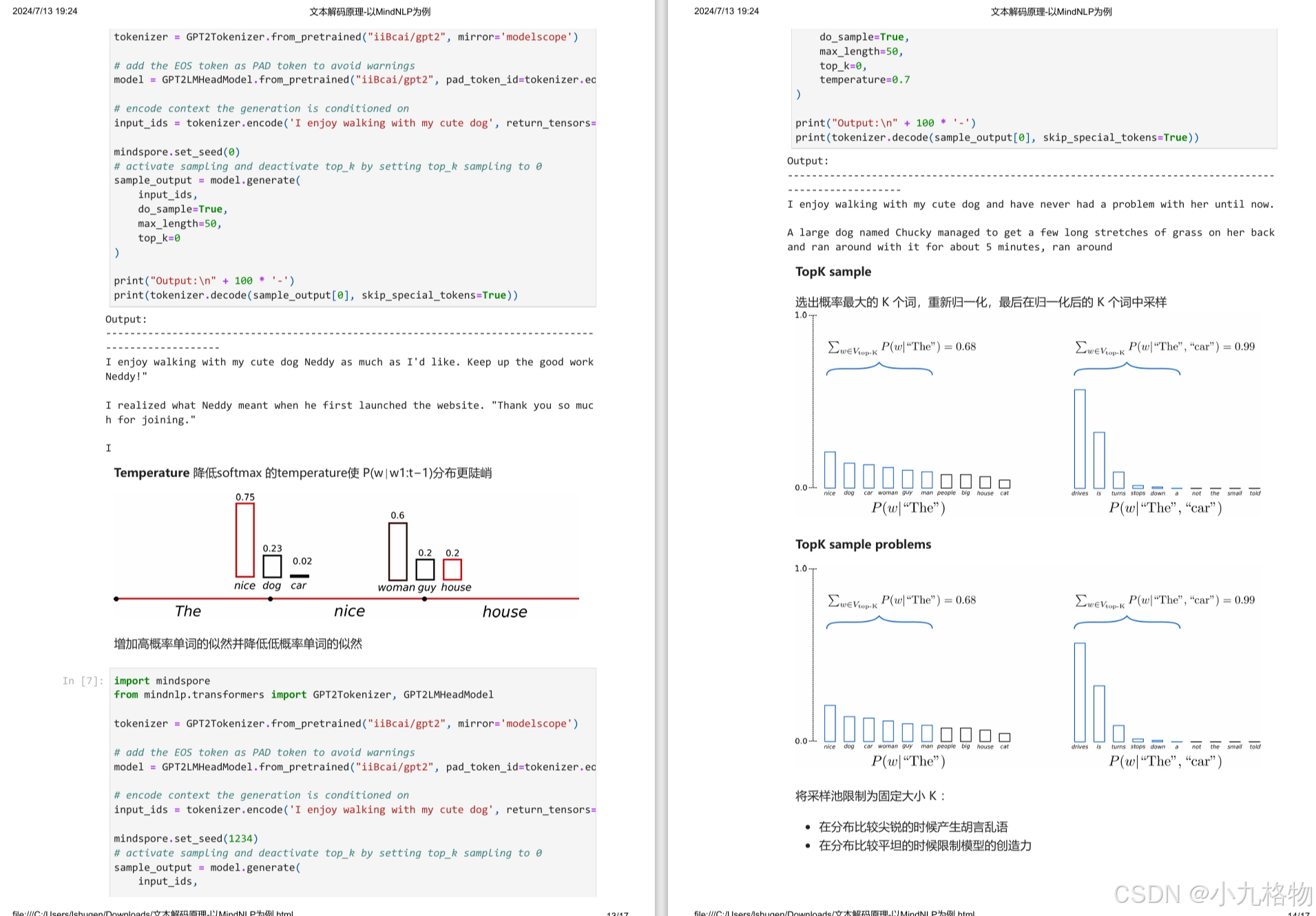Click the Output: label on the left page
The height and width of the screenshot is (916, 1316).
126,319
